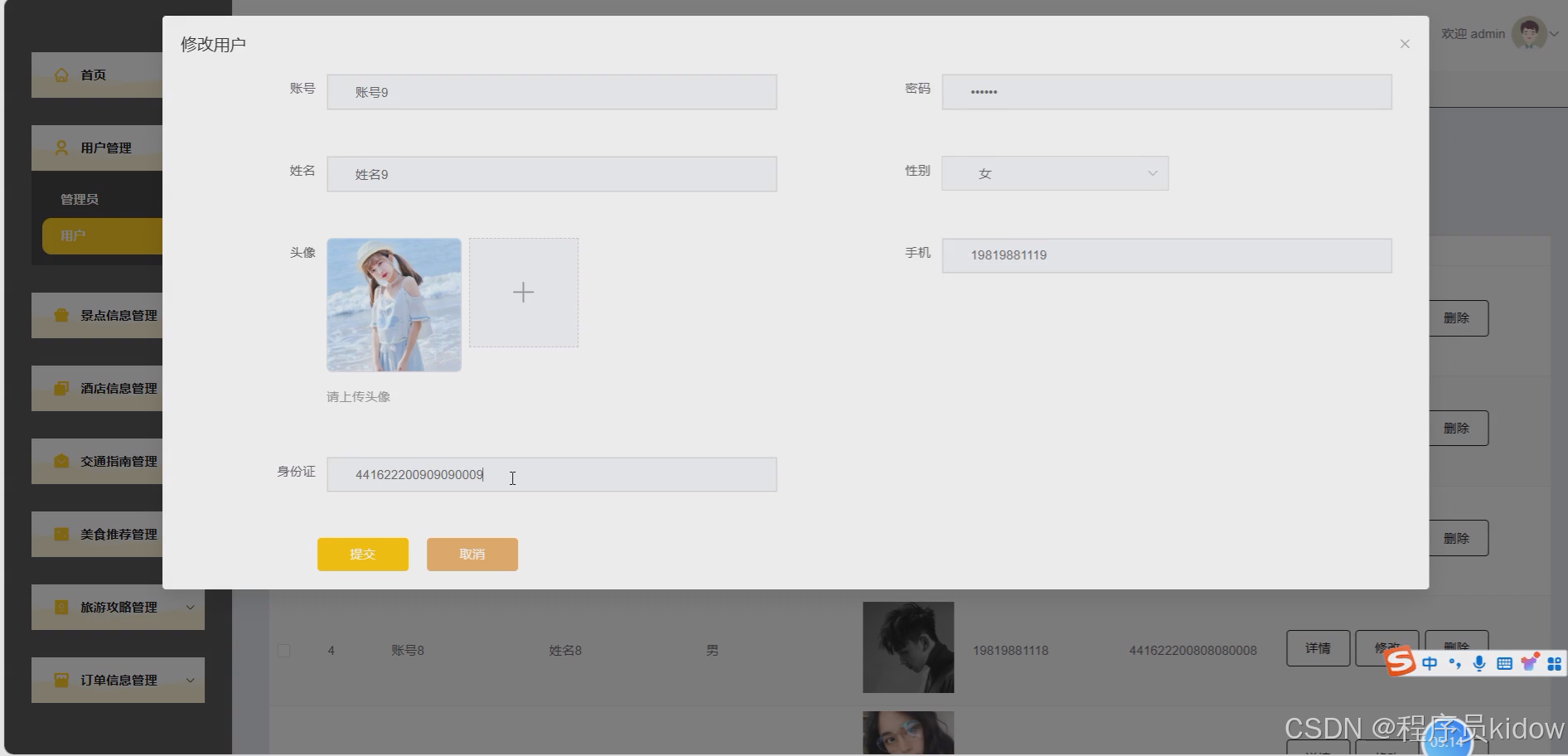Viewport: 1568px width, 756px height.
Task: Toggle the IME punctuation mode icon
Action: [x=1454, y=663]
